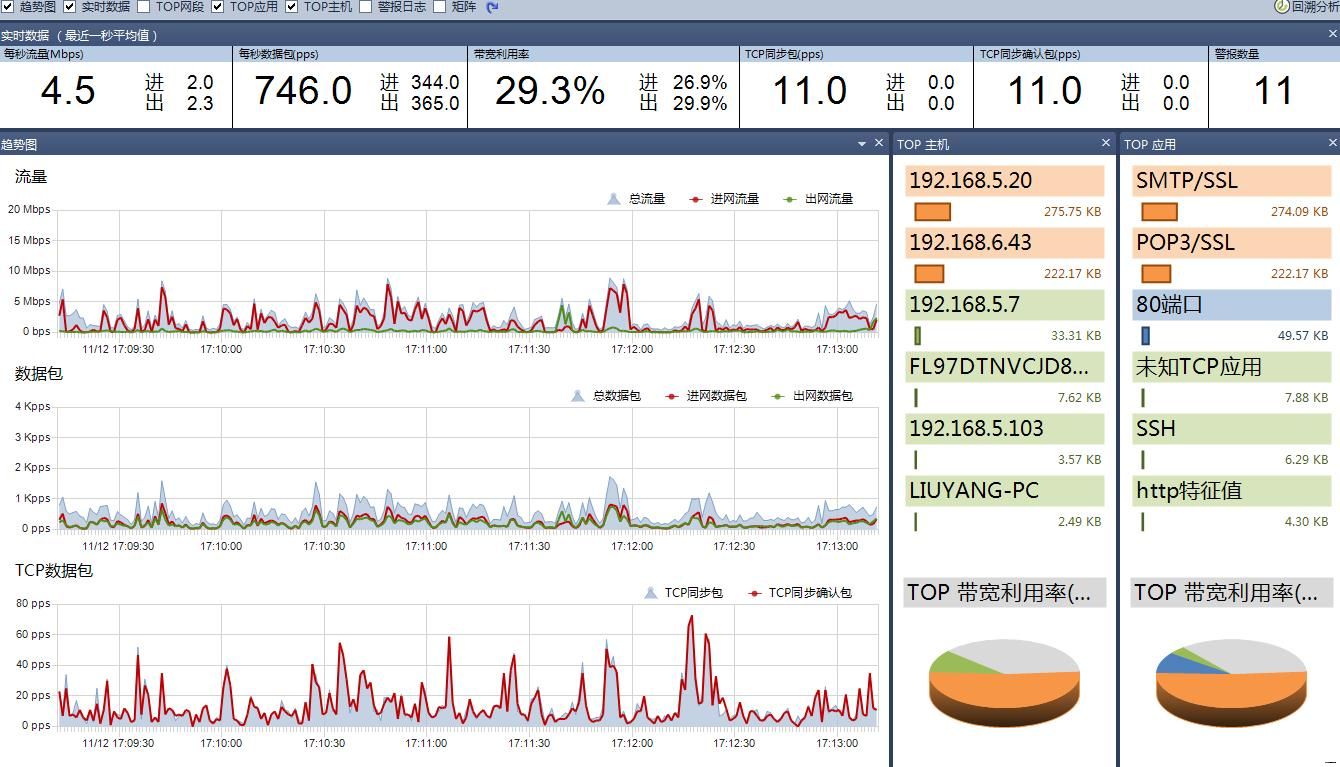Select host 192.168.6.43
Screen dimensions: 1340x767
click(x=1005, y=243)
